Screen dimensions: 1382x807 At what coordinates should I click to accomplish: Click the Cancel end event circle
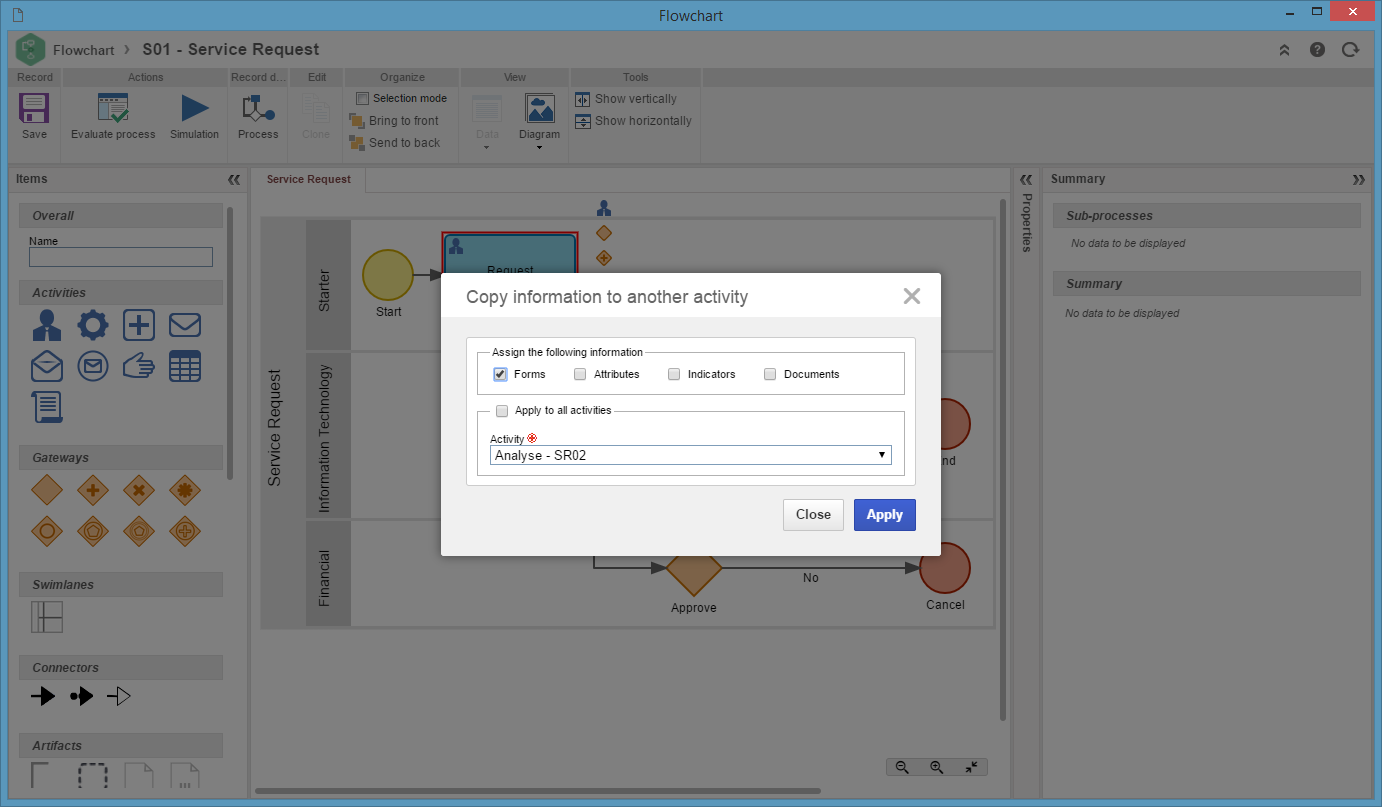click(945, 568)
